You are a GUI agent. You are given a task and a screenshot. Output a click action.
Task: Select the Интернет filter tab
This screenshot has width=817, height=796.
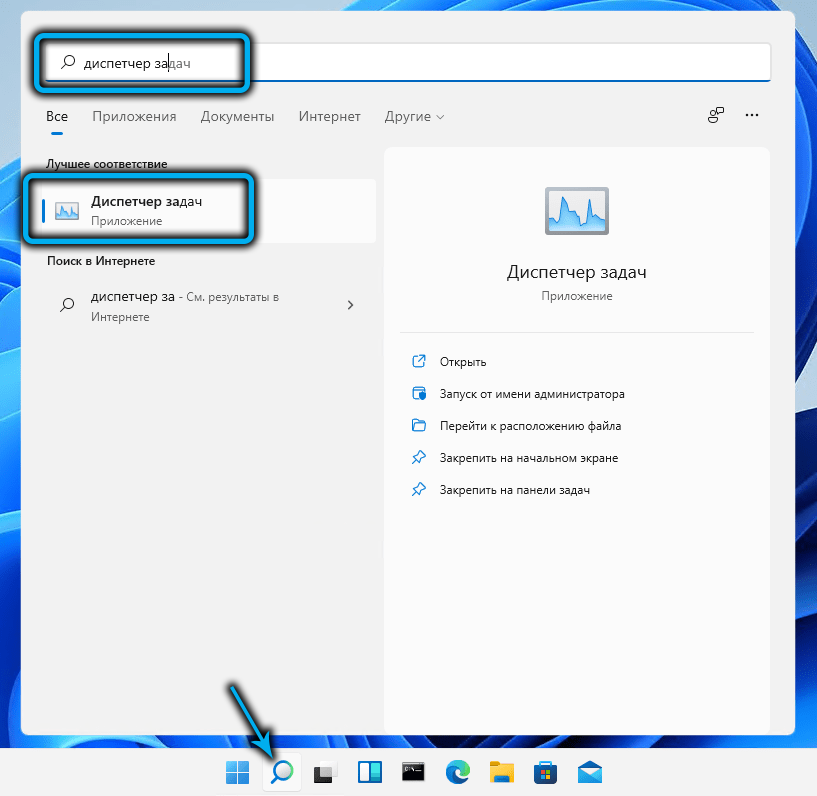click(329, 117)
